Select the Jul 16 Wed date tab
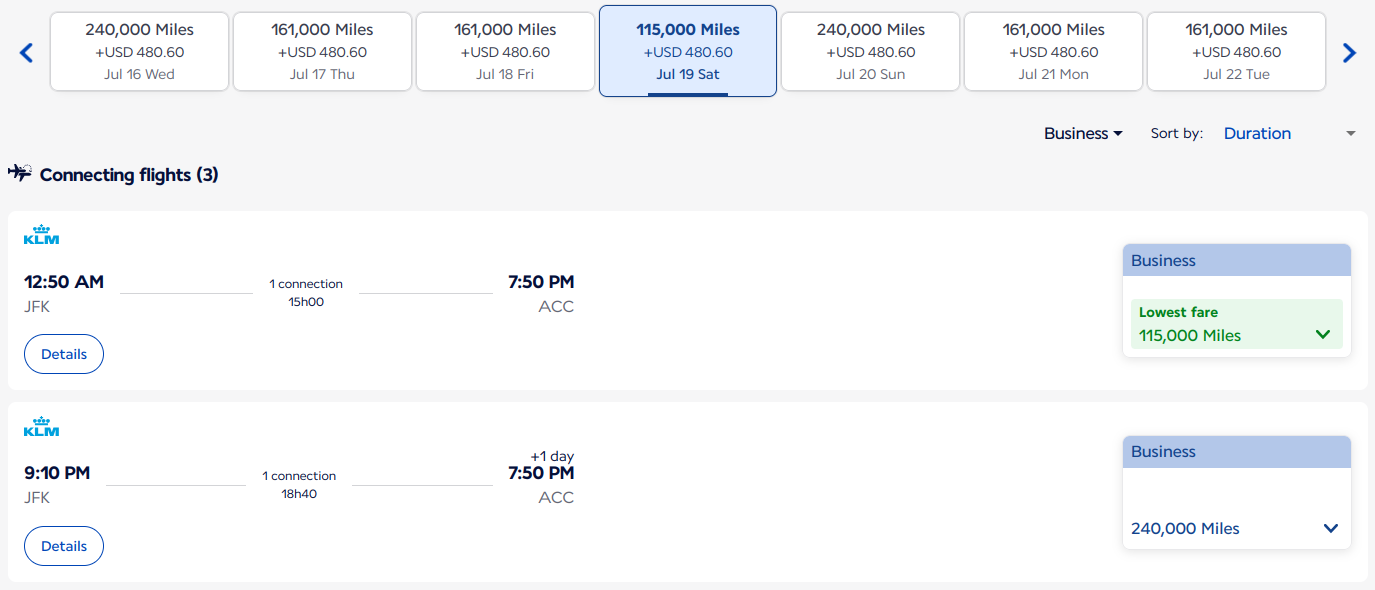The width and height of the screenshot is (1375, 590). pos(140,52)
